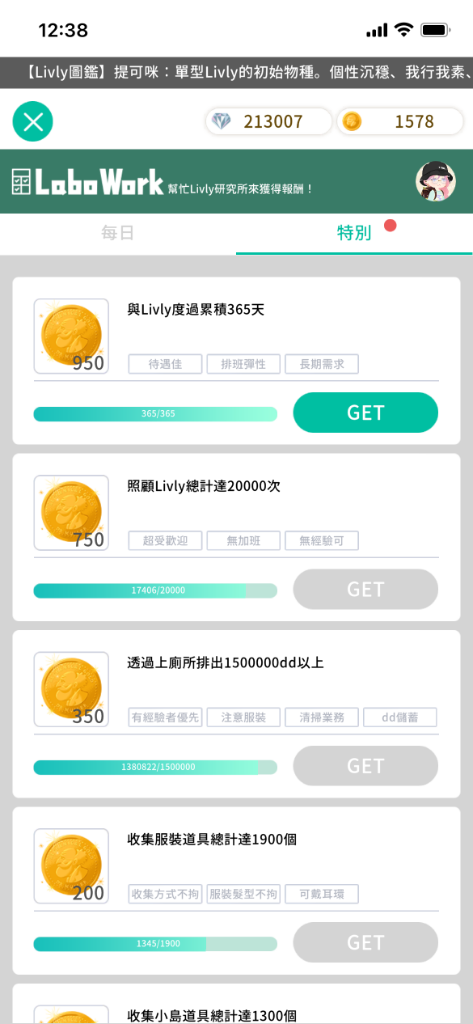
Task: Tap the 750 coin reward icon
Action: 71,513
